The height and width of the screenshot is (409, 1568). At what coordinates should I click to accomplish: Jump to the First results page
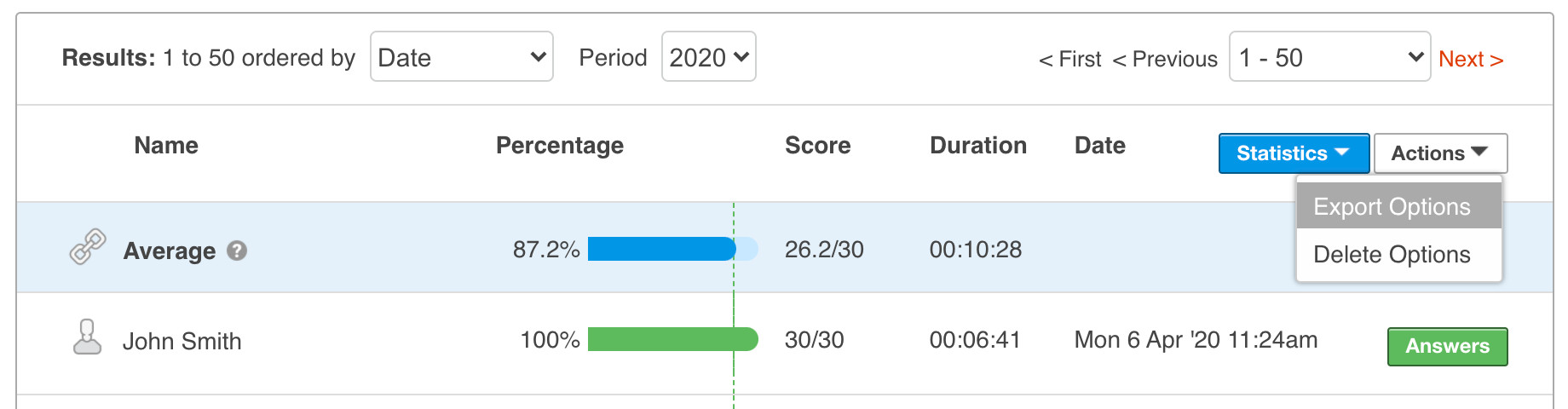(1070, 59)
